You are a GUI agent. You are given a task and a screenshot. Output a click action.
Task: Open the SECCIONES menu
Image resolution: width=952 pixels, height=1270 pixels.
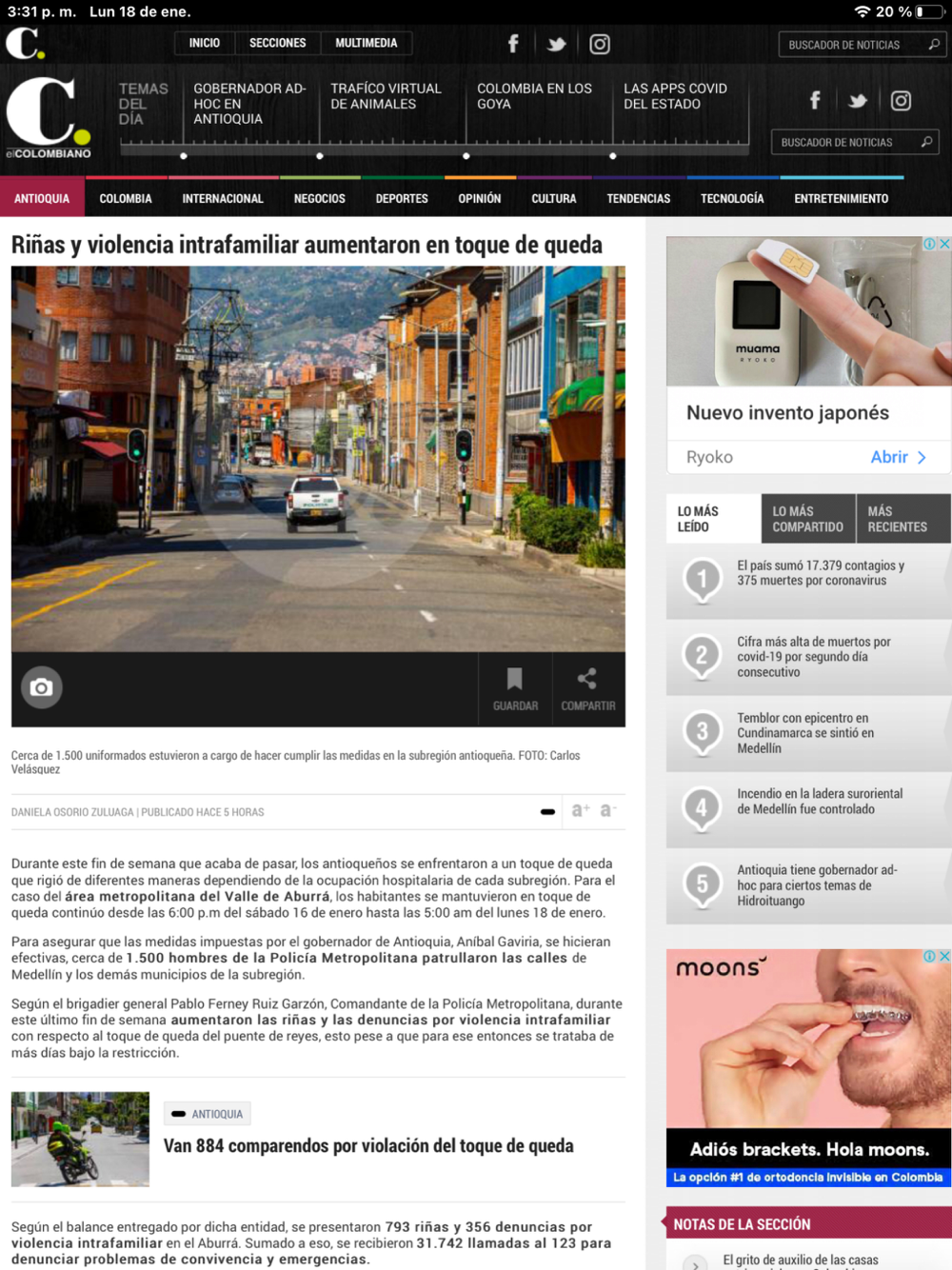278,43
